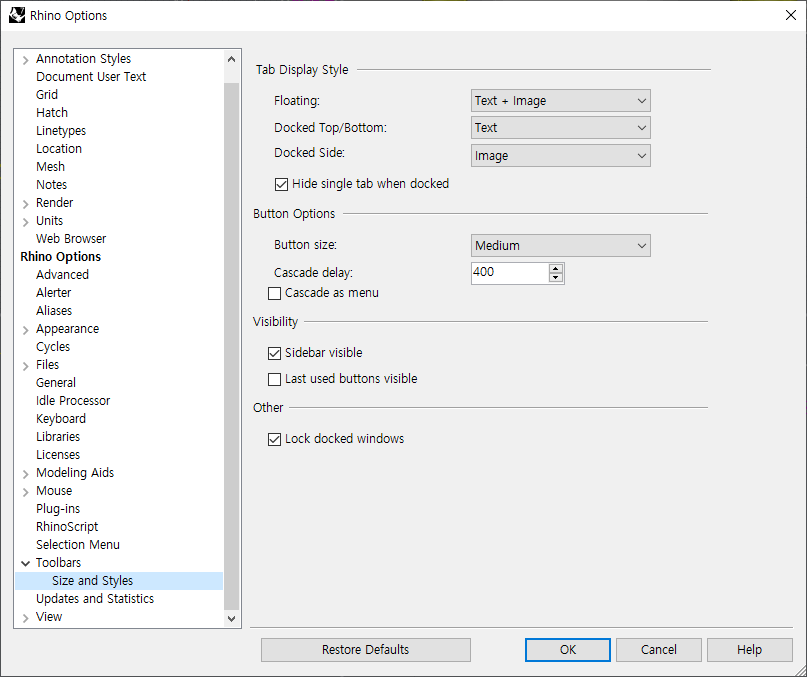Select Cycles in the options tree
807x677 pixels.
coord(53,347)
